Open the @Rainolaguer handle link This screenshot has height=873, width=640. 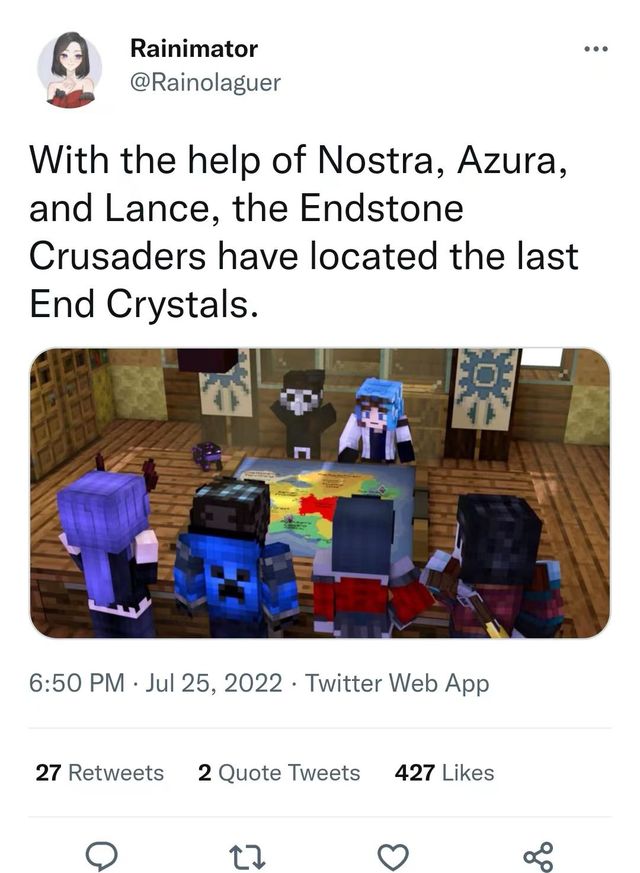coord(205,82)
